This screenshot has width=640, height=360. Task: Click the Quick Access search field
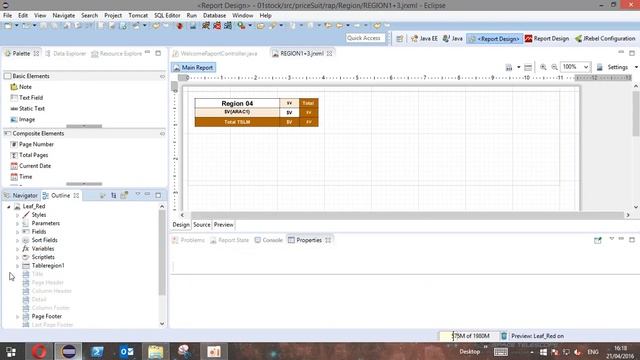click(x=365, y=38)
